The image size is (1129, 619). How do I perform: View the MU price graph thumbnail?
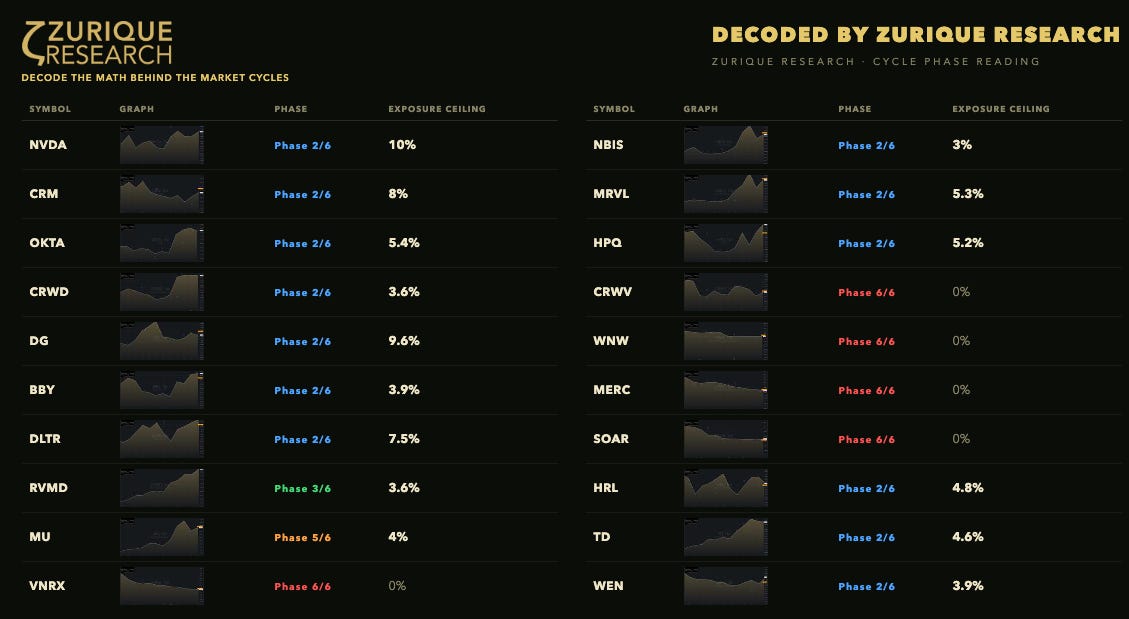[161, 537]
